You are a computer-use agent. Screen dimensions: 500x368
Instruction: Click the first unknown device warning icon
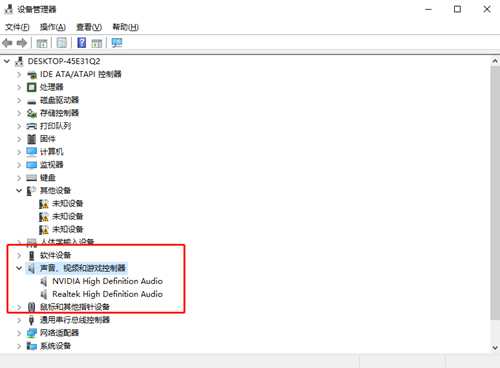[44, 203]
